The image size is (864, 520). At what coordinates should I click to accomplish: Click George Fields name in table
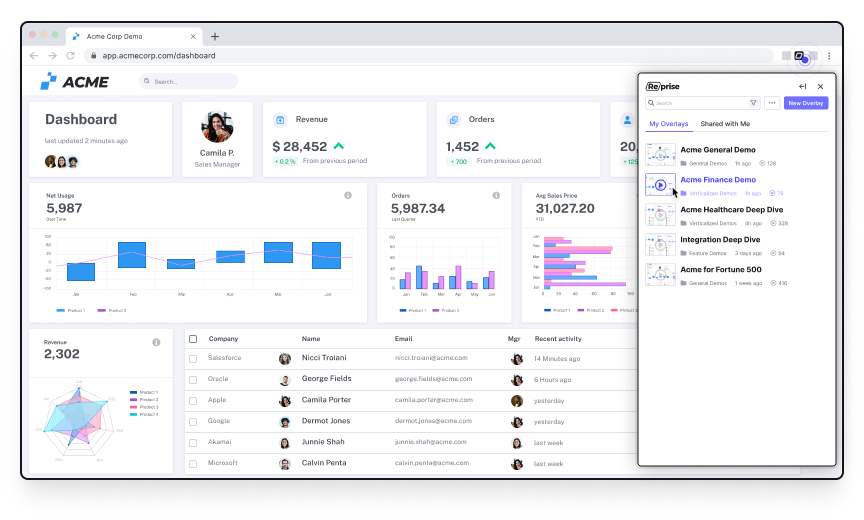point(326,378)
